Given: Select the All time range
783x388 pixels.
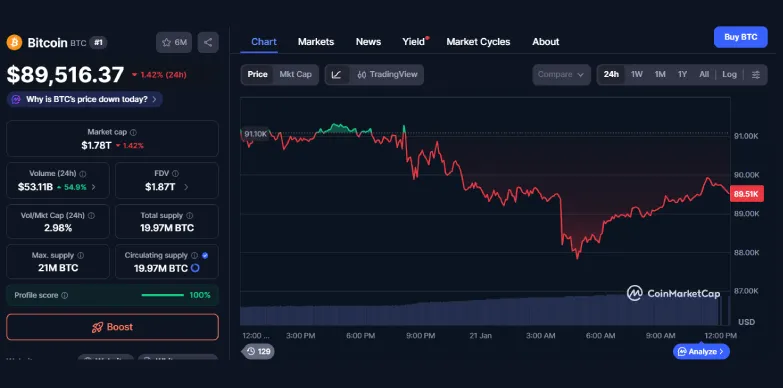Looking at the screenshot, I should [704, 74].
